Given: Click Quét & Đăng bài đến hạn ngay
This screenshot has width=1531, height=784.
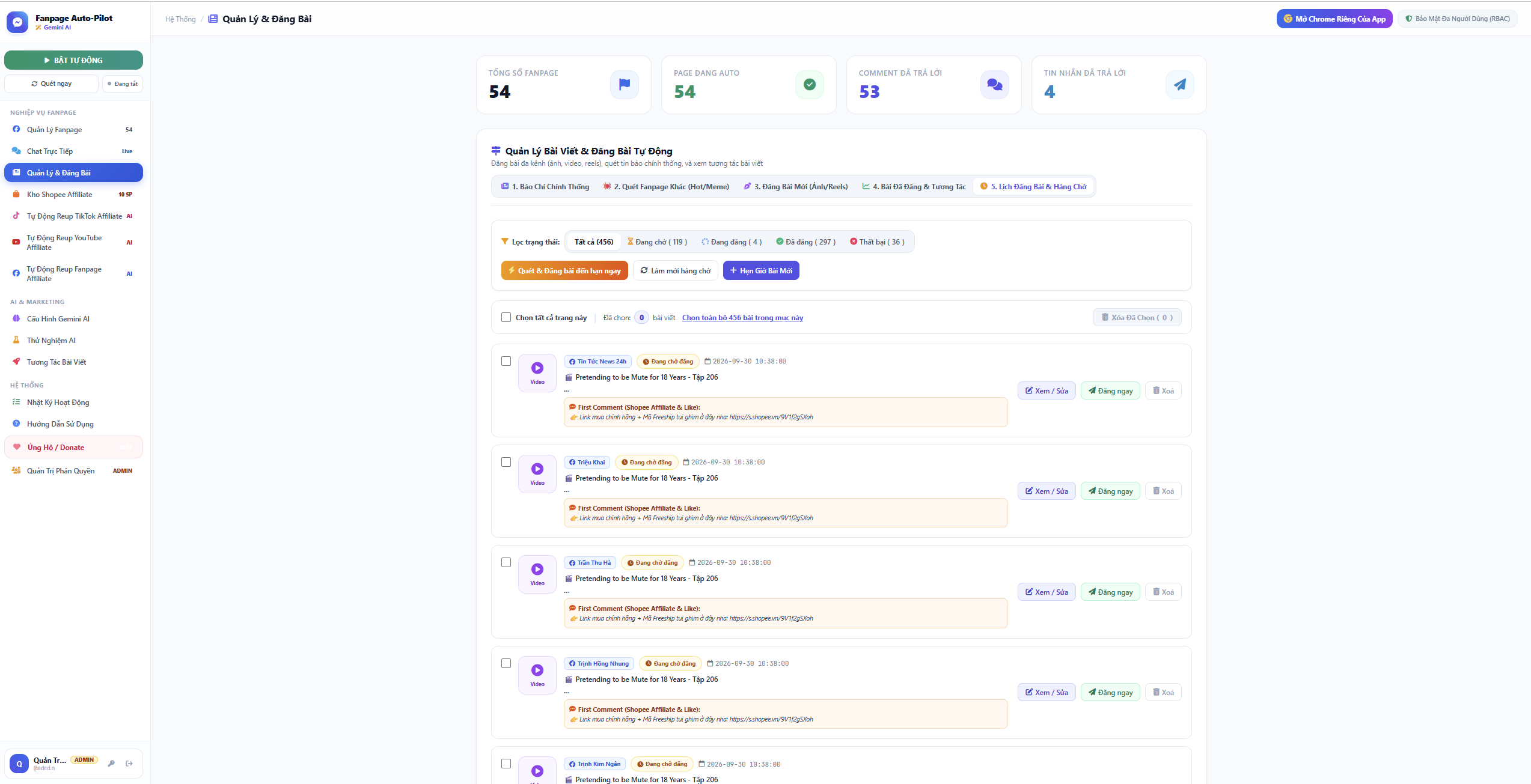Looking at the screenshot, I should click(564, 270).
